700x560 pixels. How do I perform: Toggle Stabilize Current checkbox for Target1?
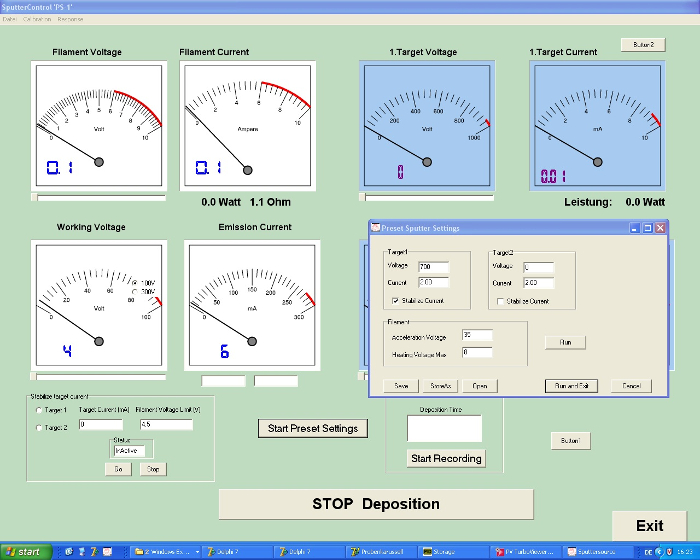tap(396, 300)
